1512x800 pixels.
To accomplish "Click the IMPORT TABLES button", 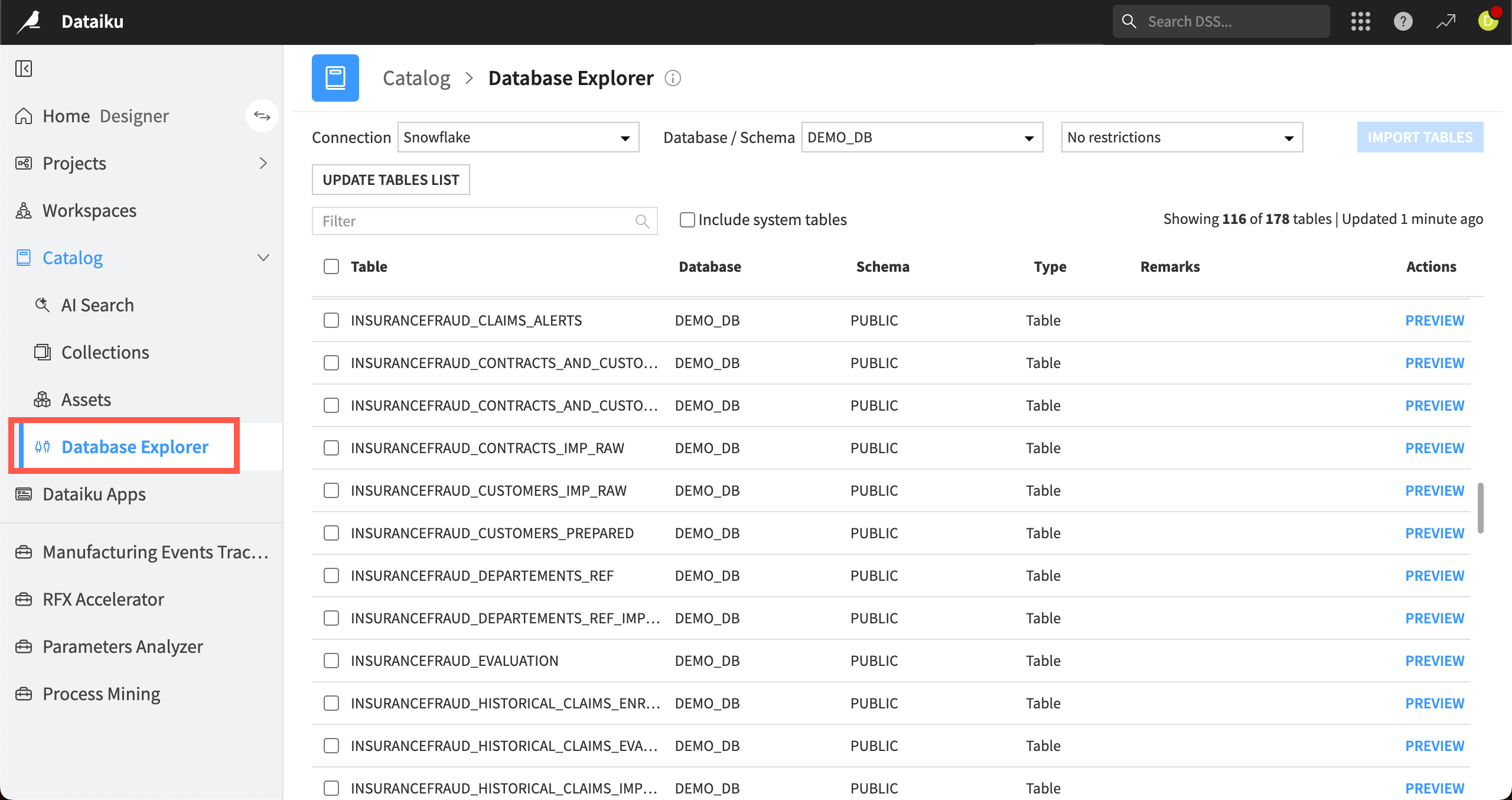I will point(1420,137).
